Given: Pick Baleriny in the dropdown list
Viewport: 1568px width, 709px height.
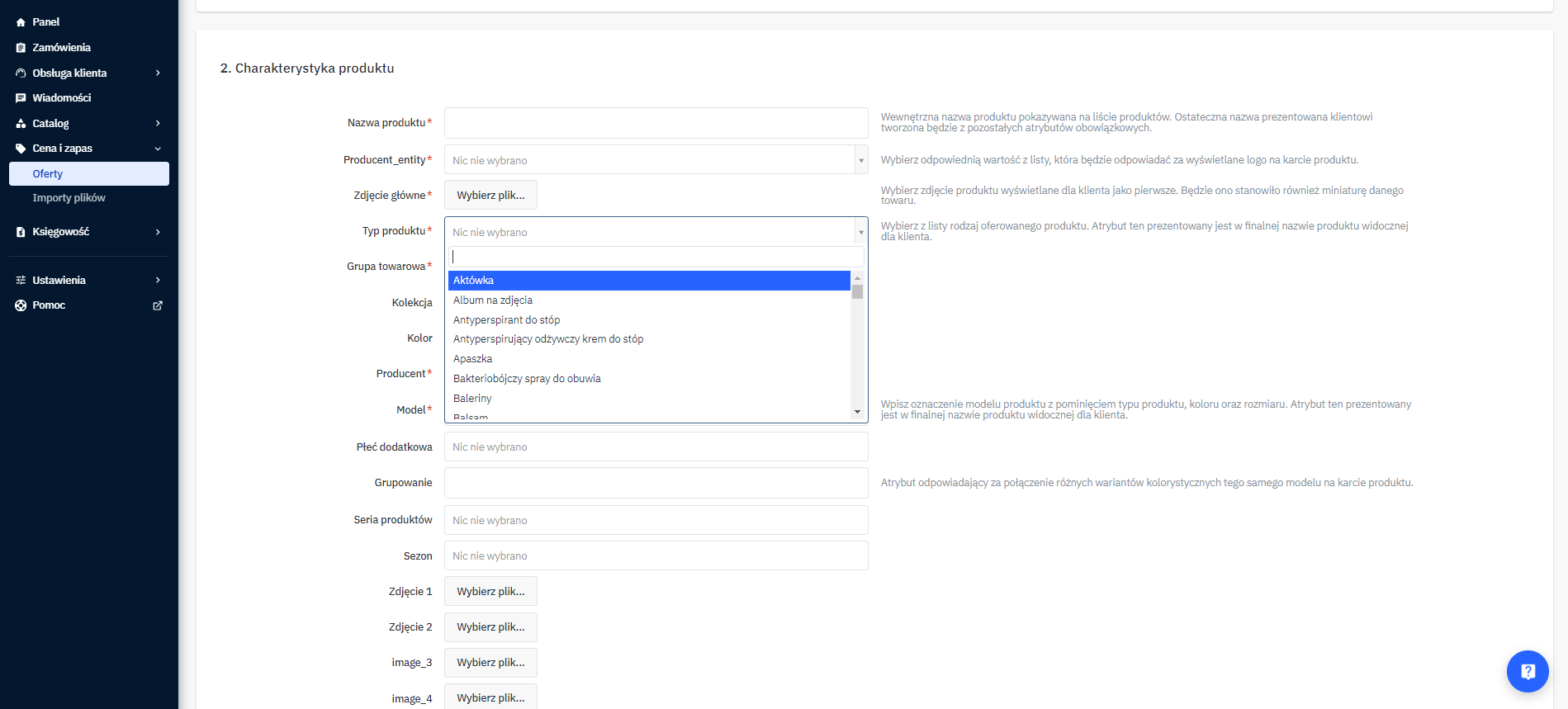Looking at the screenshot, I should 472,399.
